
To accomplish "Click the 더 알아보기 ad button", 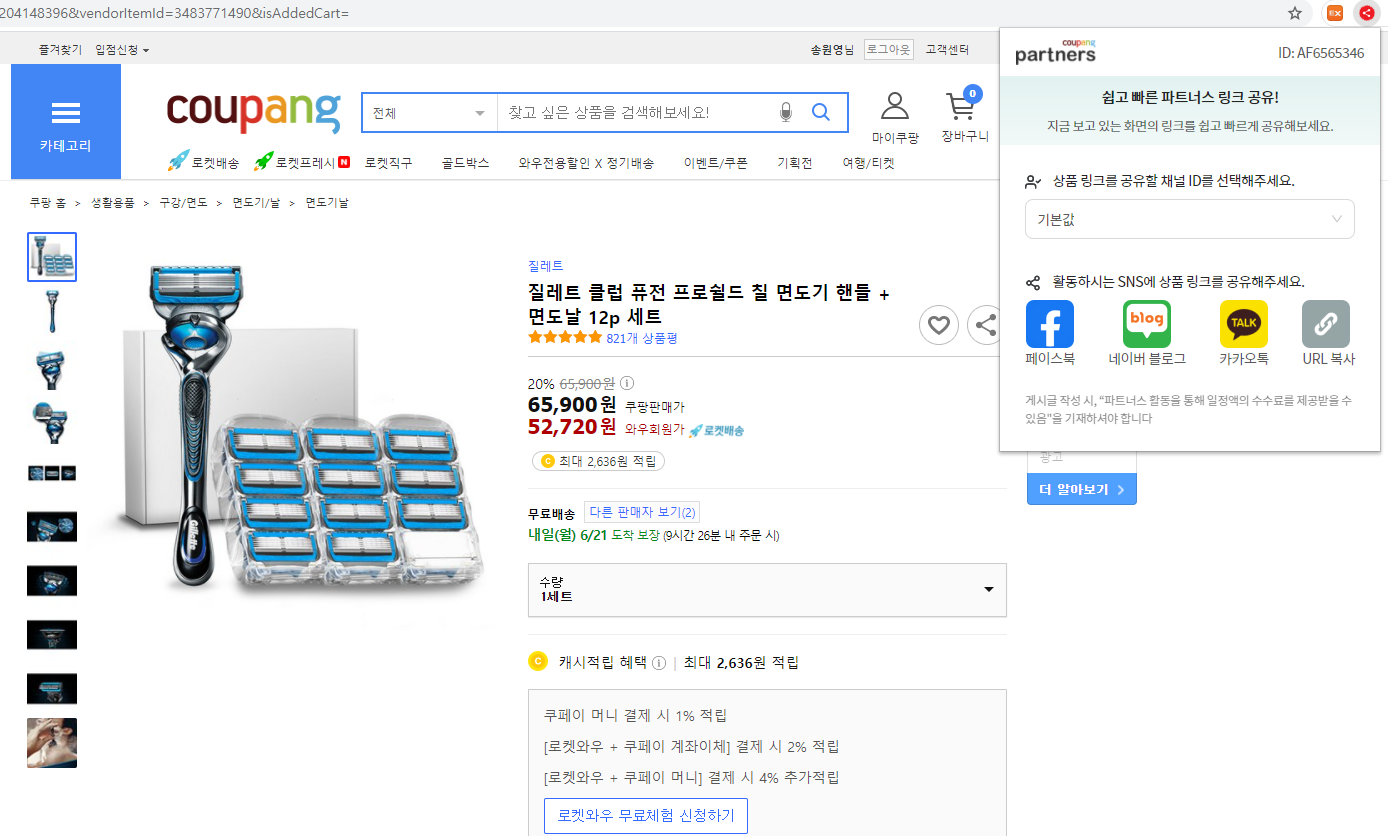I will pyautogui.click(x=1082, y=489).
